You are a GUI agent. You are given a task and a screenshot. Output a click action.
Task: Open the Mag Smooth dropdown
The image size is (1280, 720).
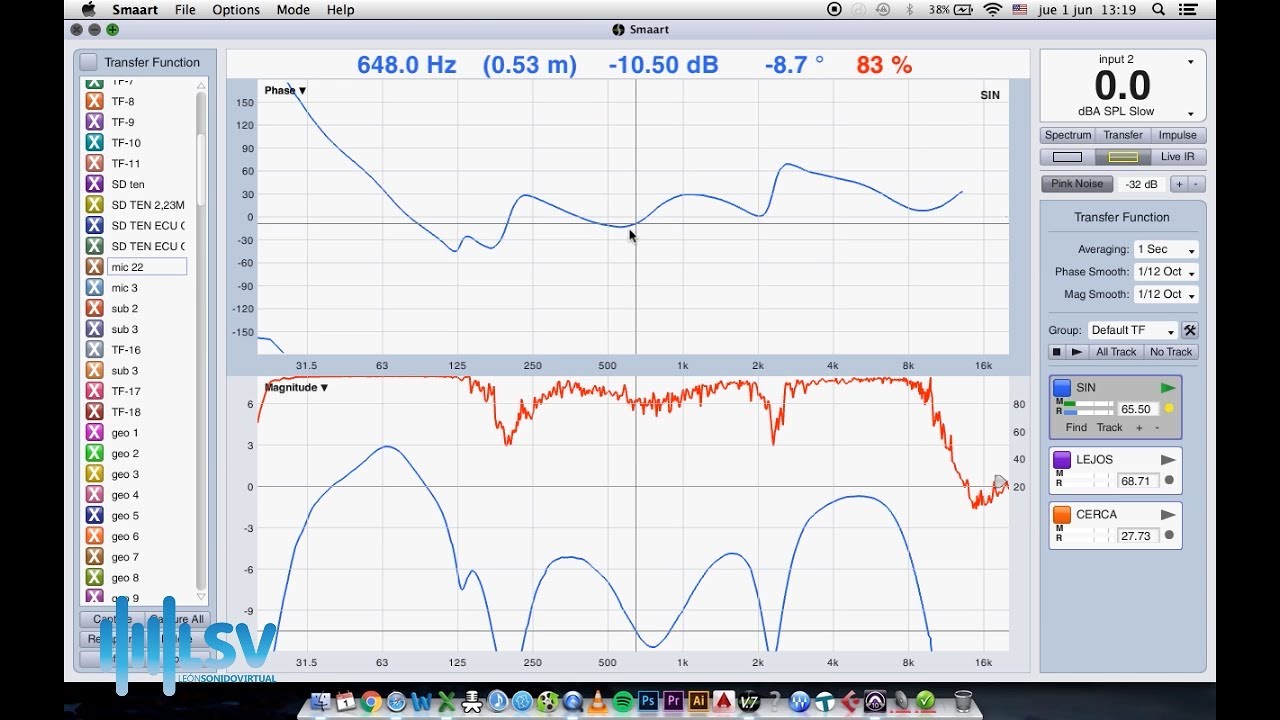[x=1166, y=295]
